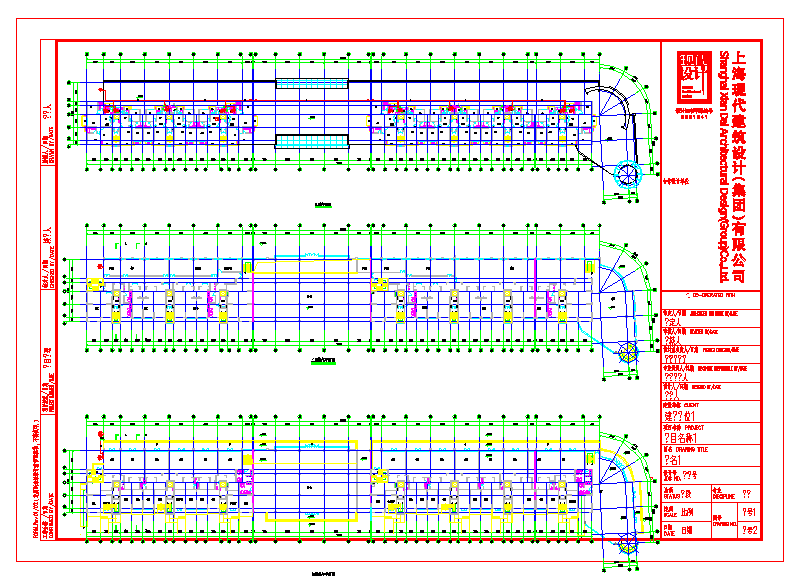Click the SCALE cell in title block
Viewport: 797px width, 576px height.
coord(685,510)
